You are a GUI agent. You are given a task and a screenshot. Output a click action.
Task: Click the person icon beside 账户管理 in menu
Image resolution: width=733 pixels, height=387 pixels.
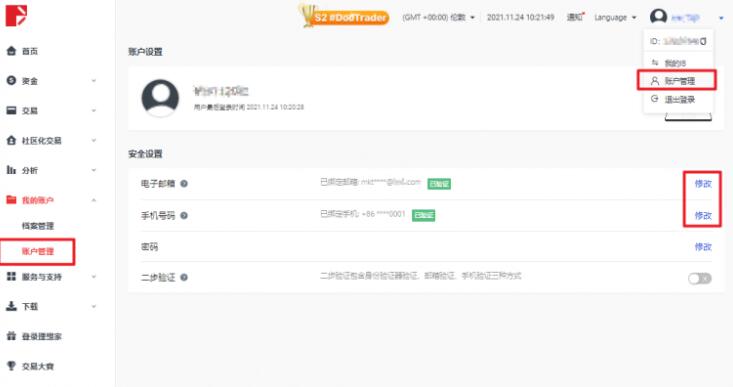pyautogui.click(x=655, y=81)
